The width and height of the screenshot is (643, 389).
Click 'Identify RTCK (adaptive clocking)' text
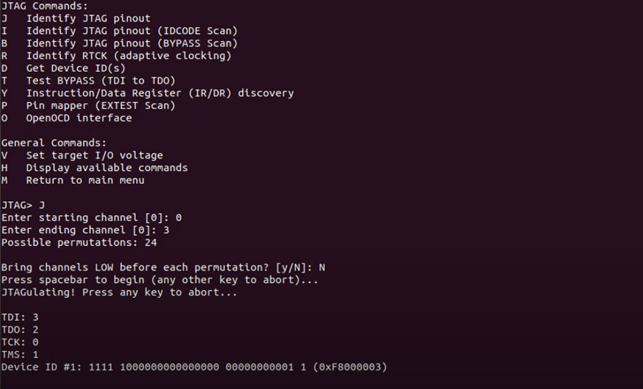pyautogui.click(x=129, y=56)
